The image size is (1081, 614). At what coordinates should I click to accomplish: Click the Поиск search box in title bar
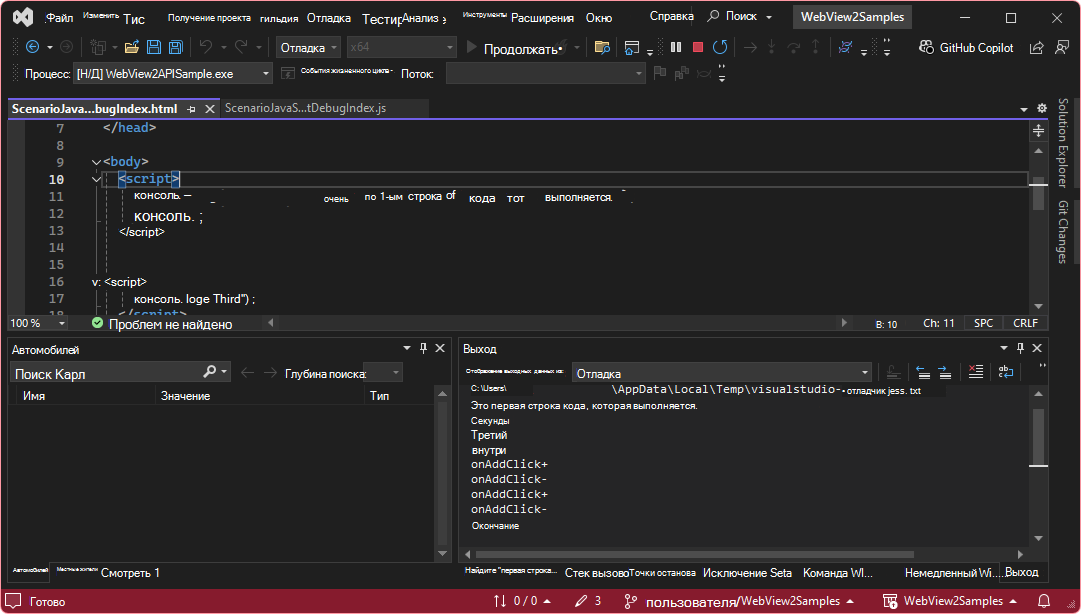[740, 17]
